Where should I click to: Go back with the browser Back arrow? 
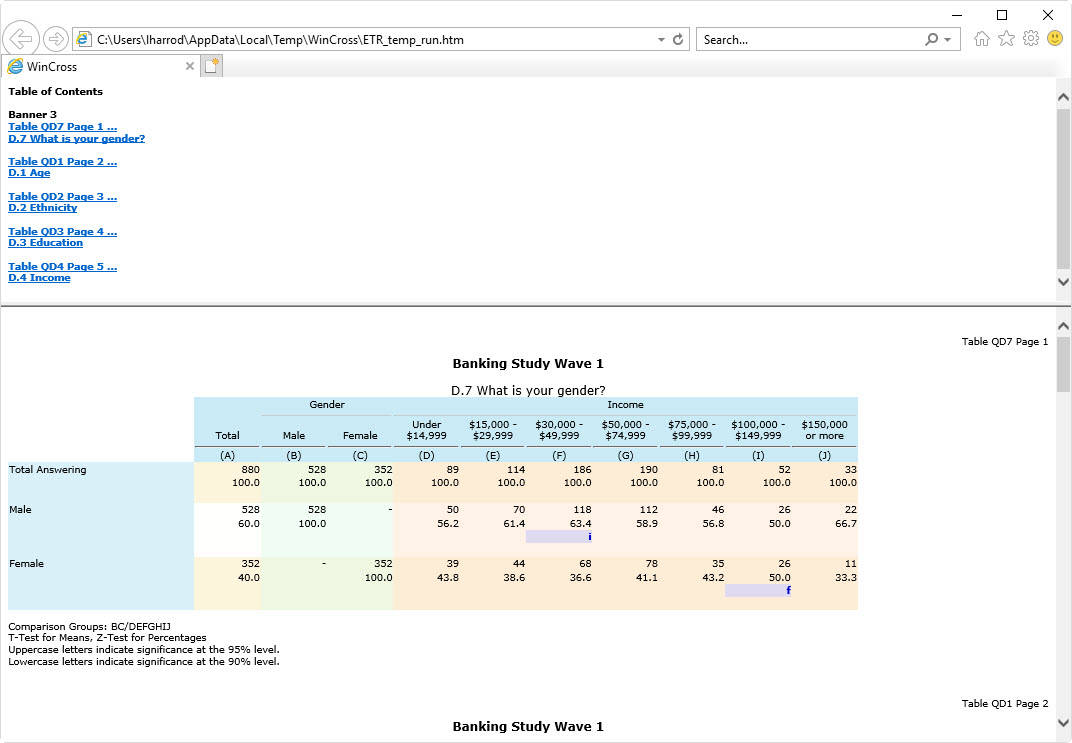[21, 38]
